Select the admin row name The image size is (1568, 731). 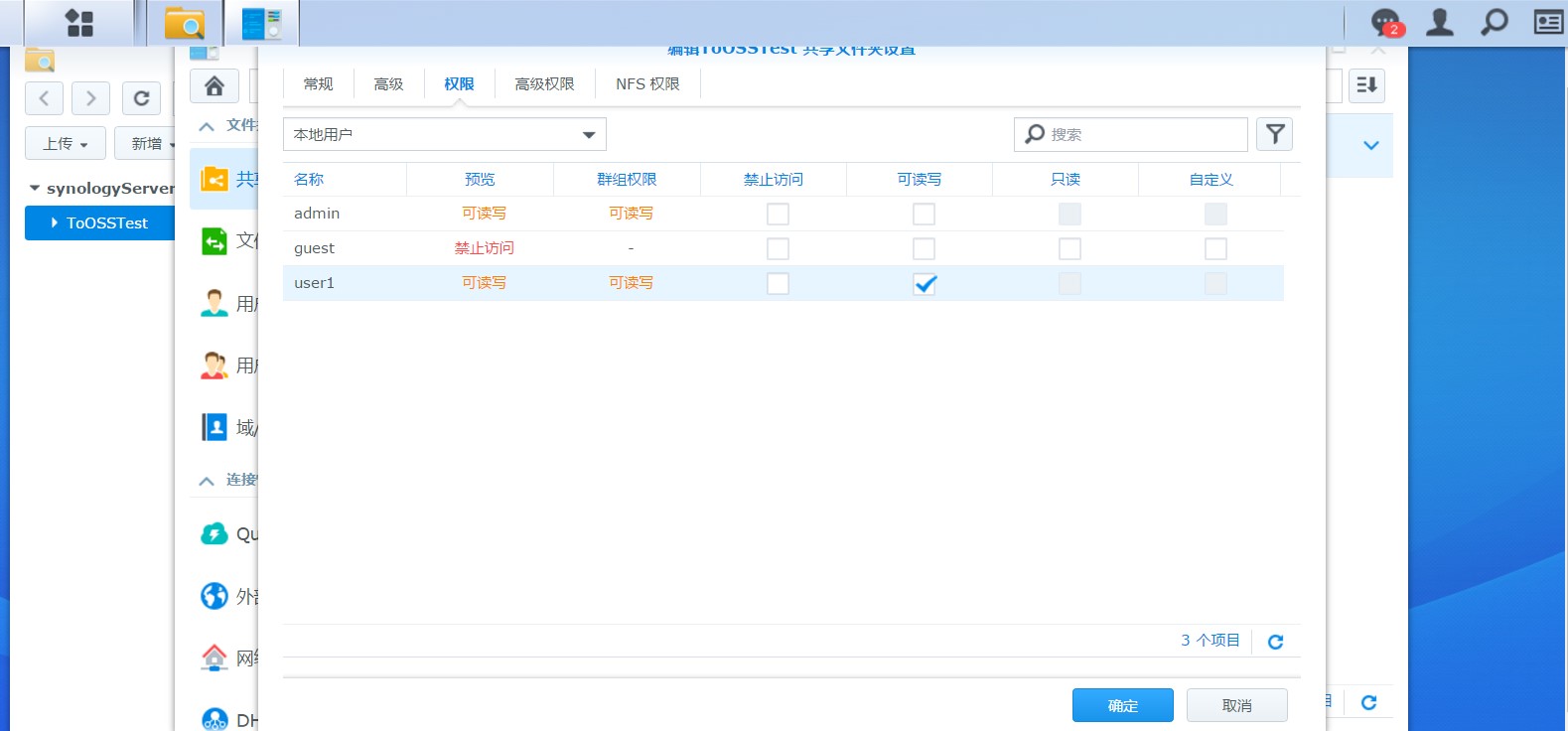[x=317, y=214]
